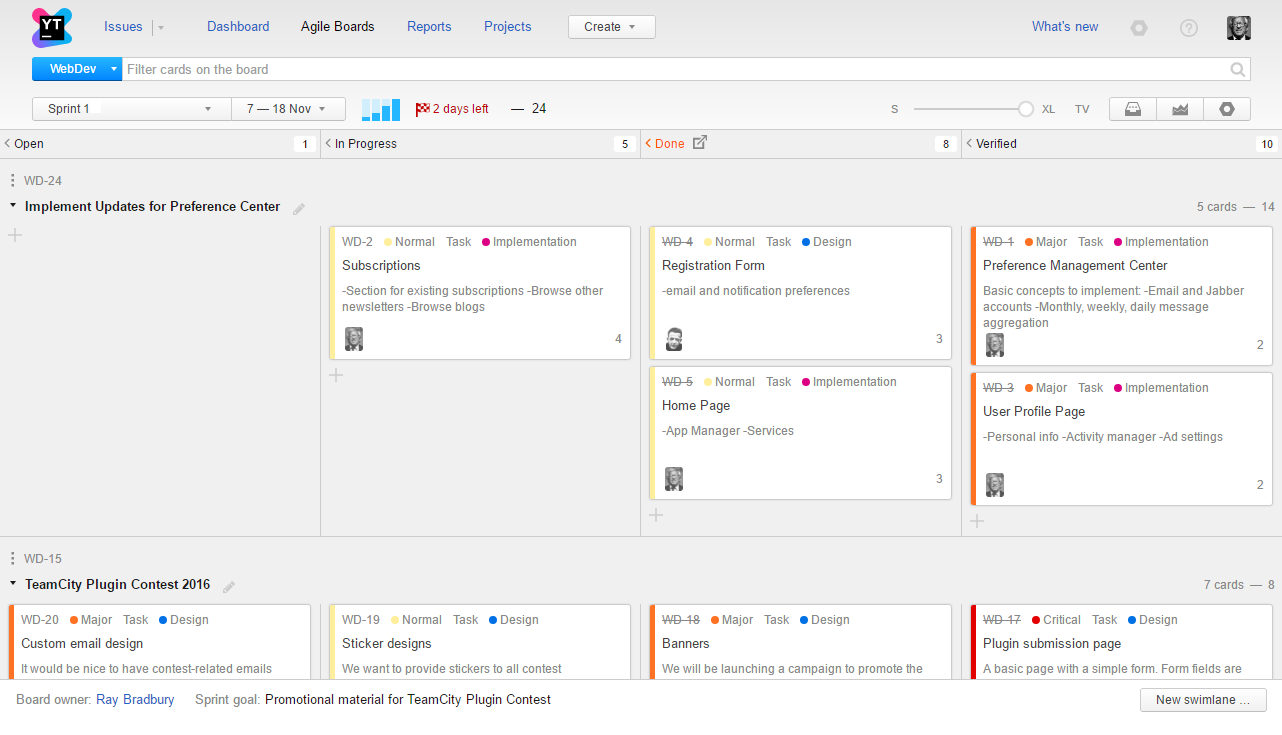This screenshot has width=1282, height=735.
Task: Open Done column external link icon
Action: tap(700, 143)
